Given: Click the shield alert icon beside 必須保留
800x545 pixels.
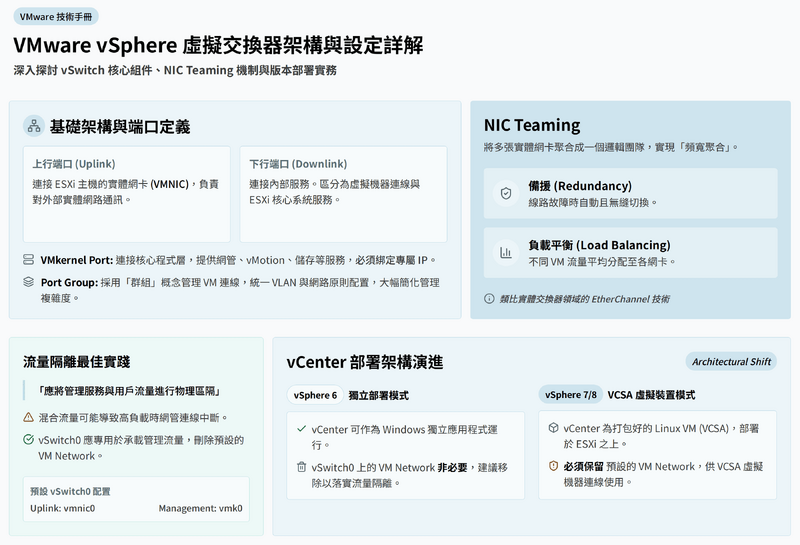Looking at the screenshot, I should (x=553, y=466).
